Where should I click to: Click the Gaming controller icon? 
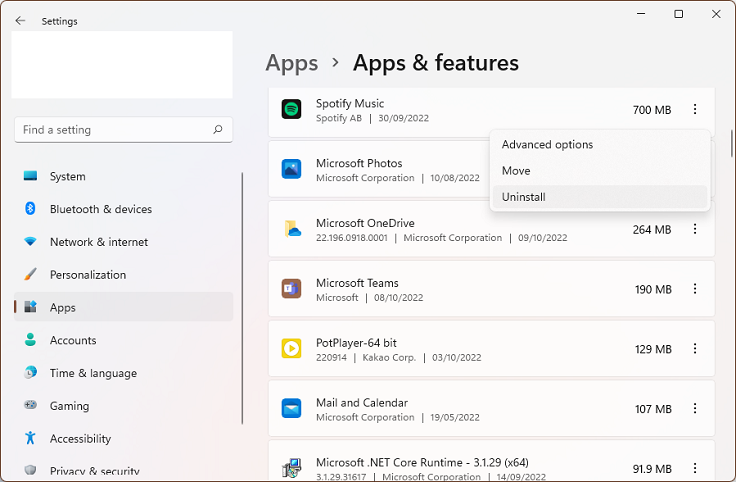tap(31, 405)
